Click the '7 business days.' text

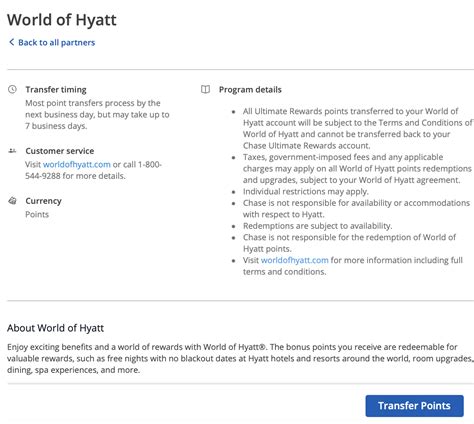click(56, 126)
